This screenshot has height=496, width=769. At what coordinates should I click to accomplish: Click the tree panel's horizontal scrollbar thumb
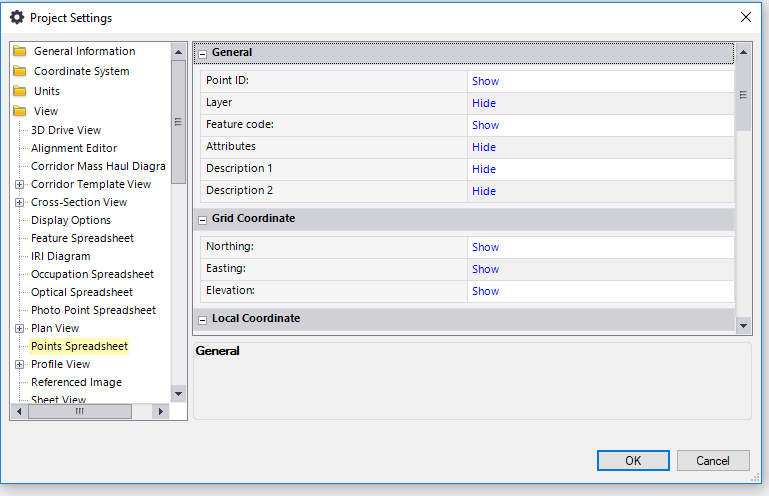(80, 411)
